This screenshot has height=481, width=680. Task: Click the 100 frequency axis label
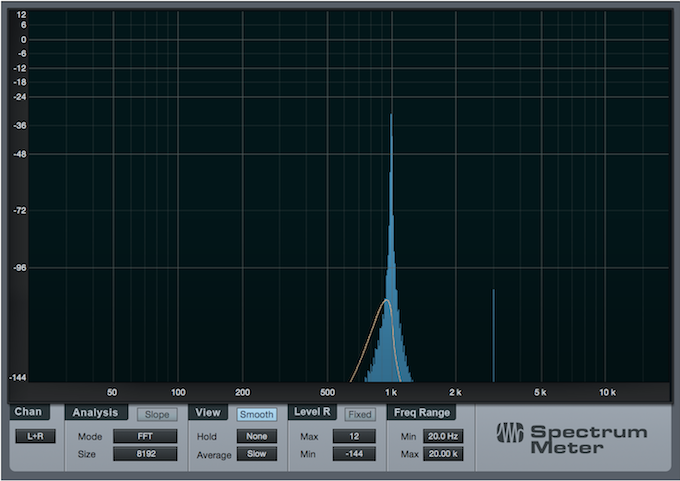tap(178, 393)
